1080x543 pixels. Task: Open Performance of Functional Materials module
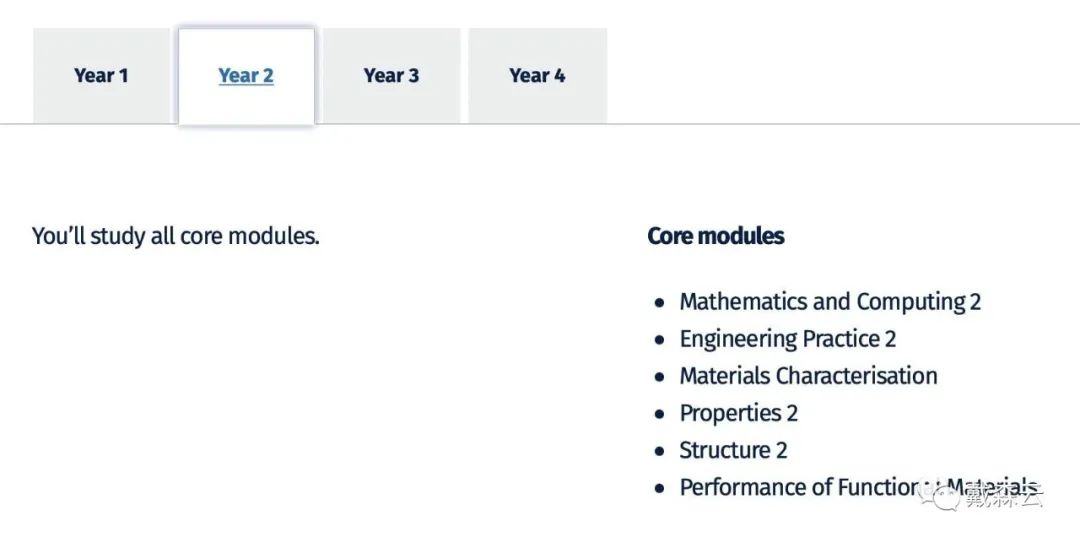click(858, 487)
